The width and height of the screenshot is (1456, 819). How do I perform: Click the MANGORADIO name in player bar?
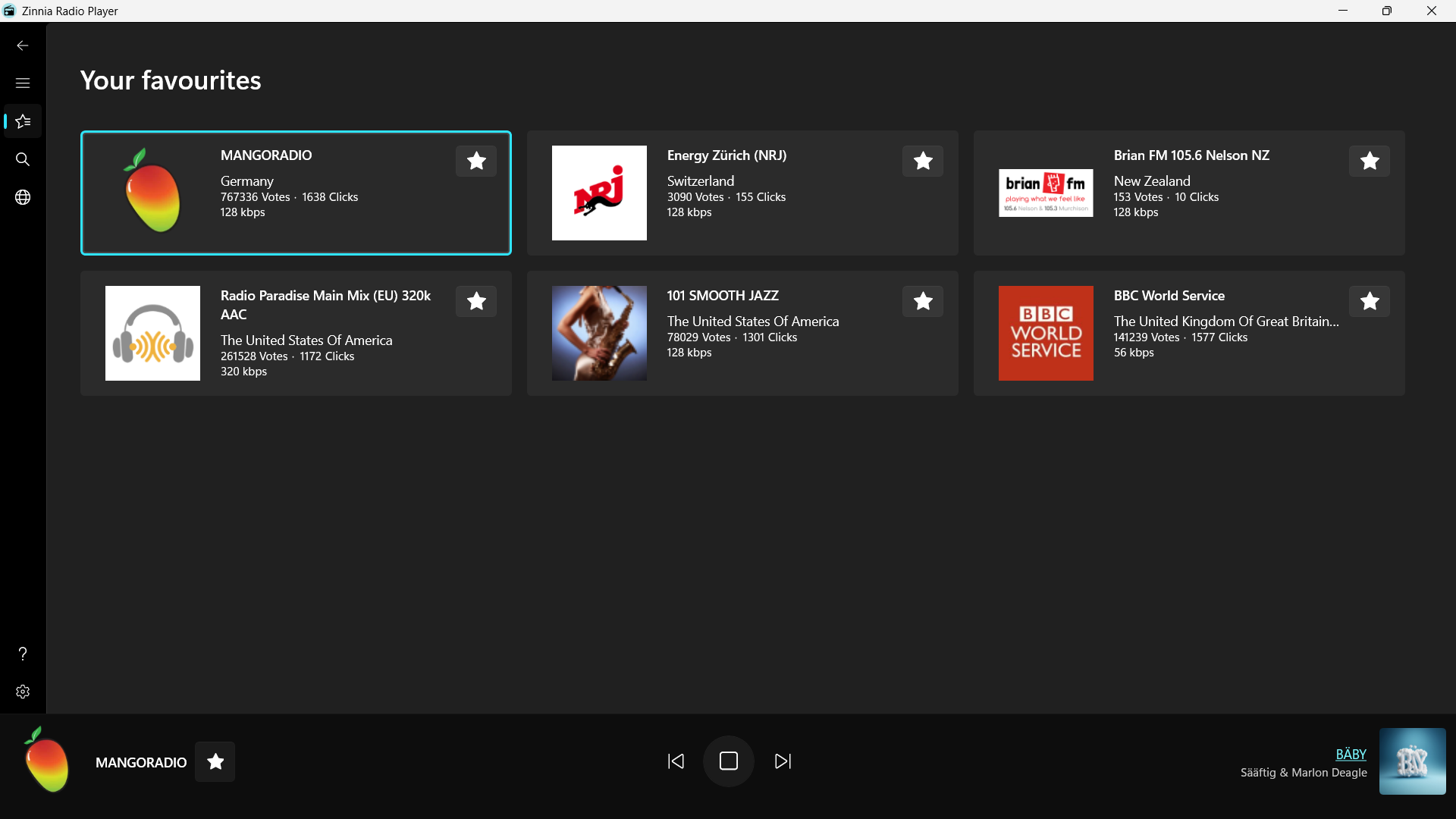[x=141, y=762]
